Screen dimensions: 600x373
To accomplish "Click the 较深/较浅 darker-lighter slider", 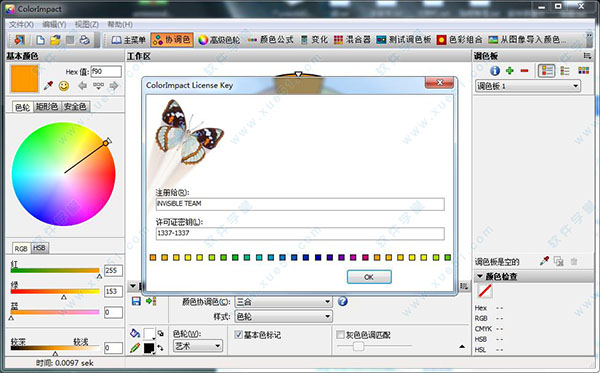I will tap(55, 348).
